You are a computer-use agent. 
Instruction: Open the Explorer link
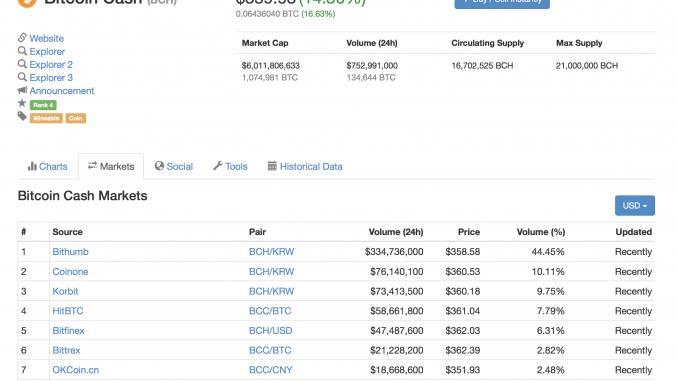(47, 51)
